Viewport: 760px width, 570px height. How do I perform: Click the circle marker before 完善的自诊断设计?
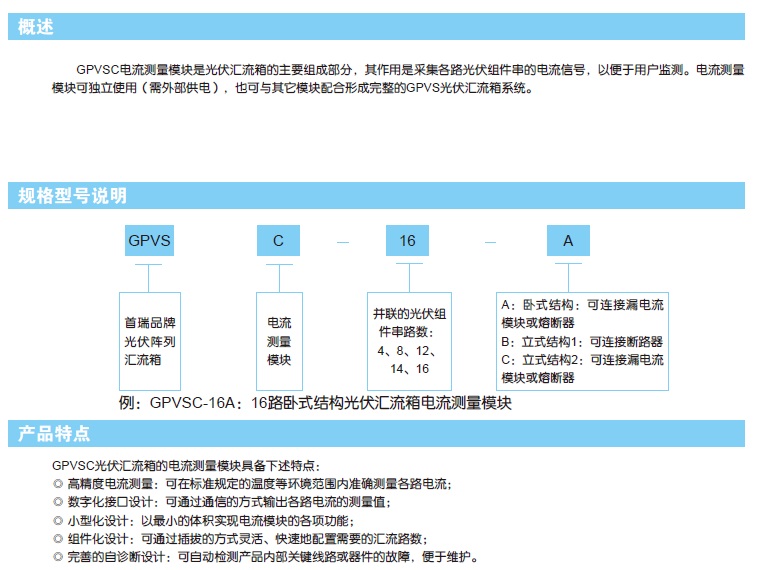click(x=58, y=557)
